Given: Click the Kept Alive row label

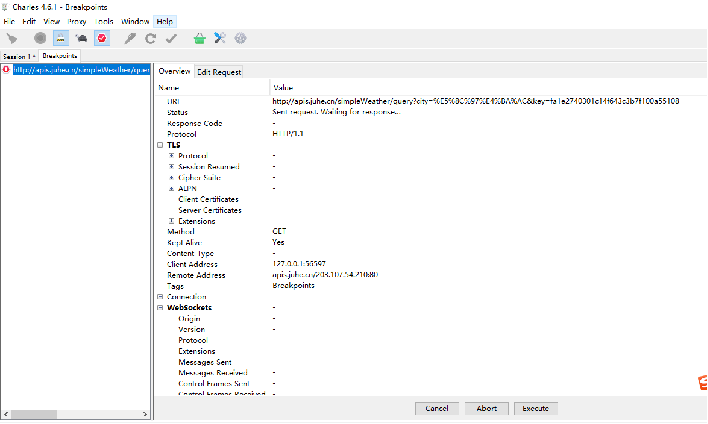Looking at the screenshot, I should tap(184, 242).
